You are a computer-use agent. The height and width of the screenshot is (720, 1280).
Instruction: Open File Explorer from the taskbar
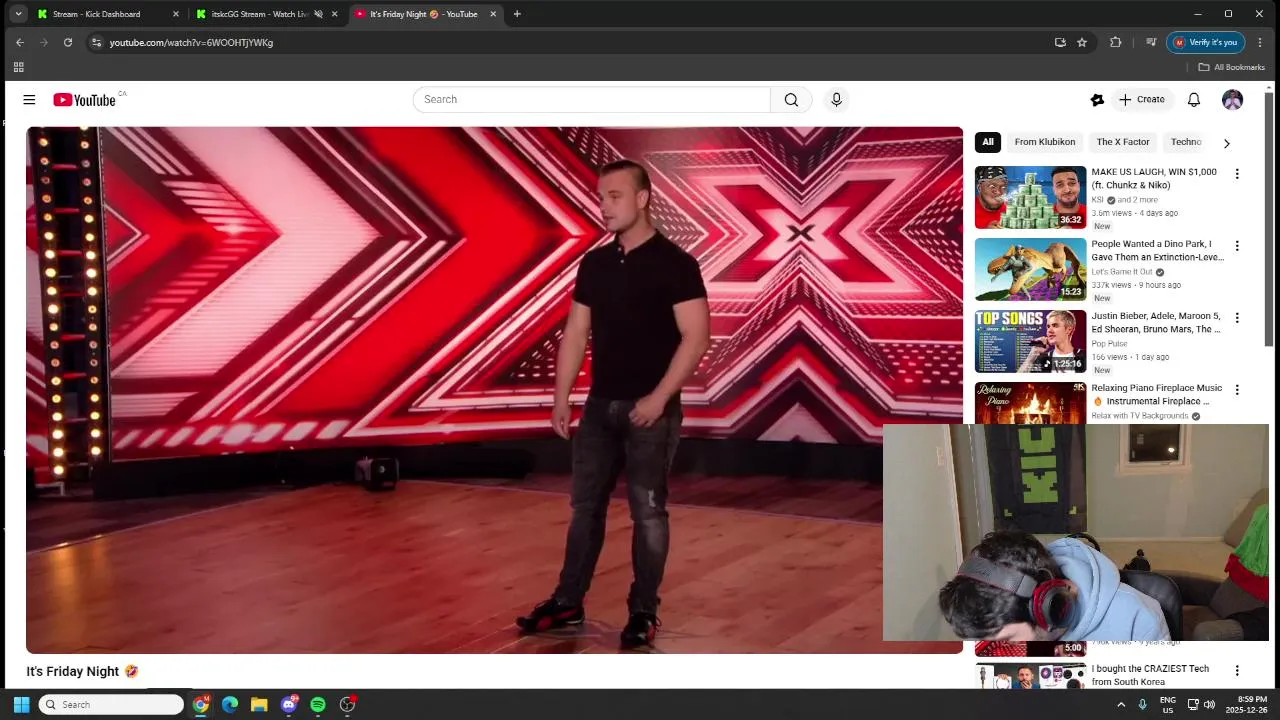[x=259, y=705]
